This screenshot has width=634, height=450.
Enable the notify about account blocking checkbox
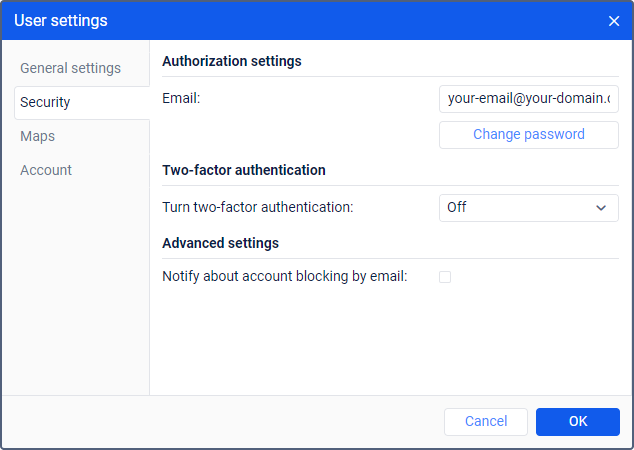(x=445, y=277)
